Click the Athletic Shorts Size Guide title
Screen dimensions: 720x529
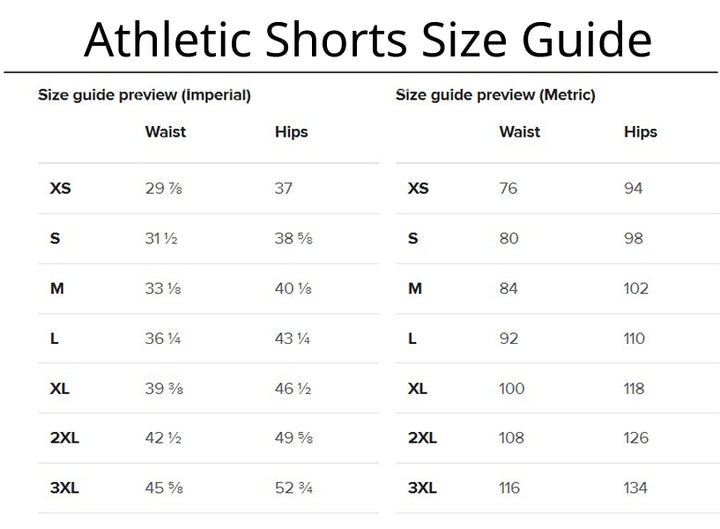pos(368,40)
